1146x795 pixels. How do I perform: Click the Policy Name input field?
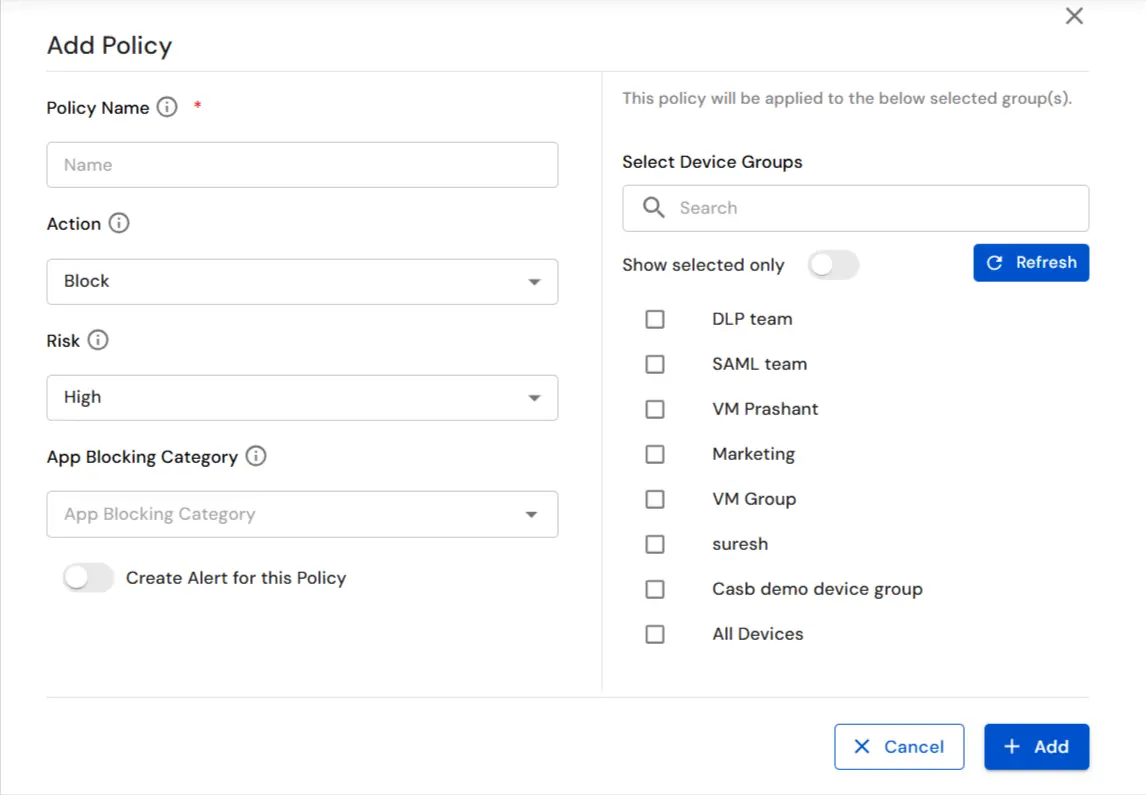point(302,164)
